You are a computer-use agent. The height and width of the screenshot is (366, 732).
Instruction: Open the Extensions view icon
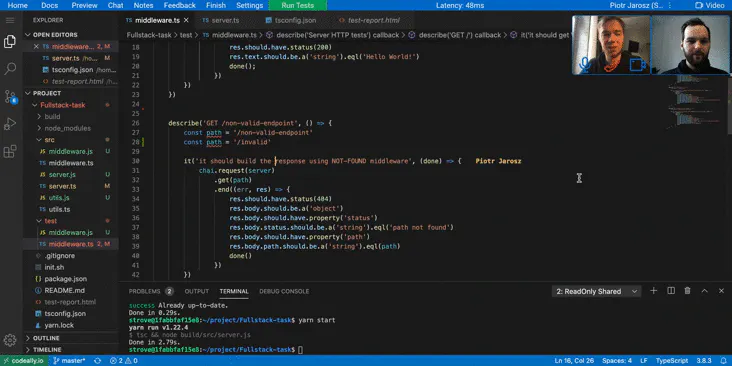point(10,151)
